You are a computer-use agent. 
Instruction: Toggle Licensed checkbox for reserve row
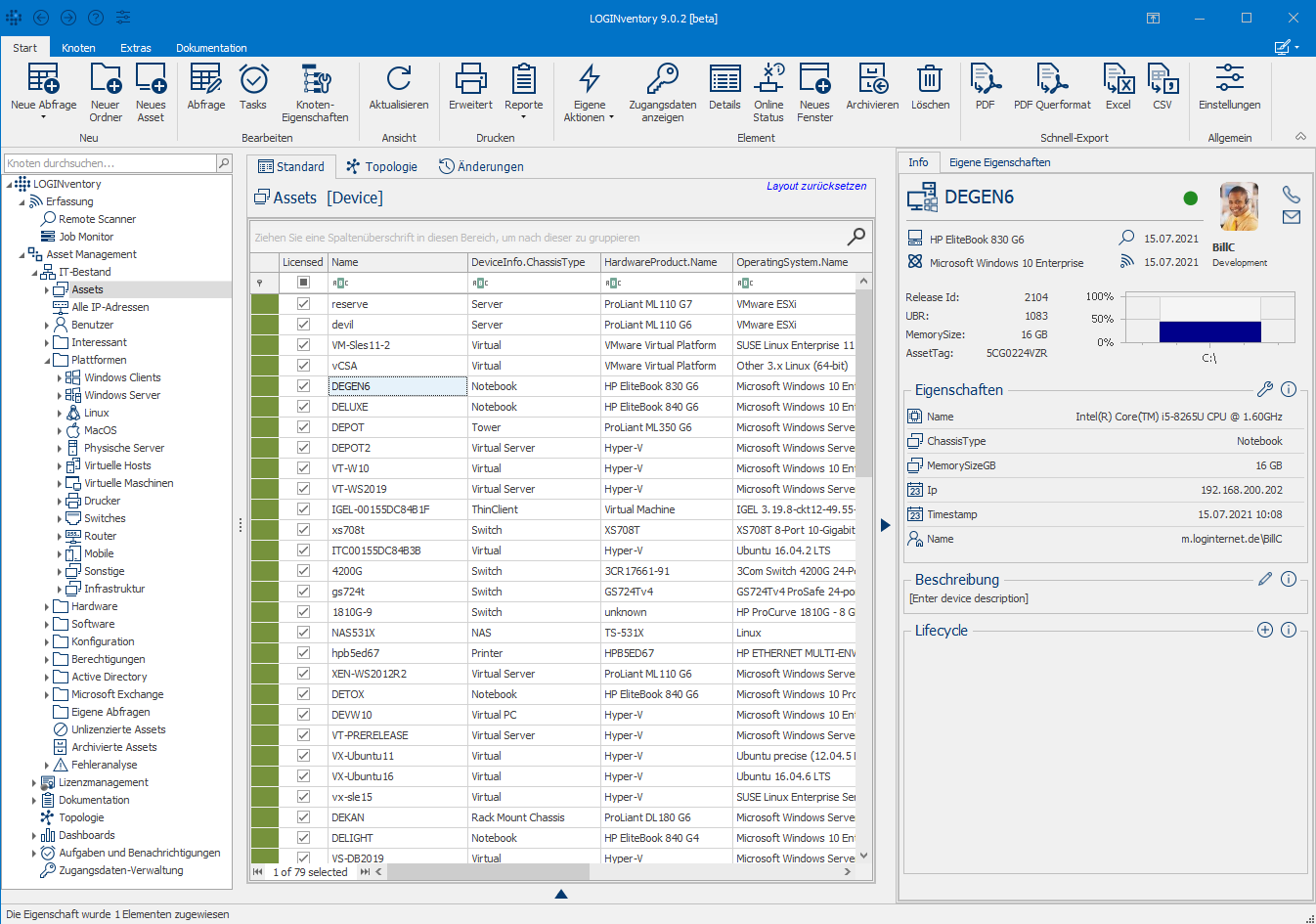pyautogui.click(x=303, y=304)
